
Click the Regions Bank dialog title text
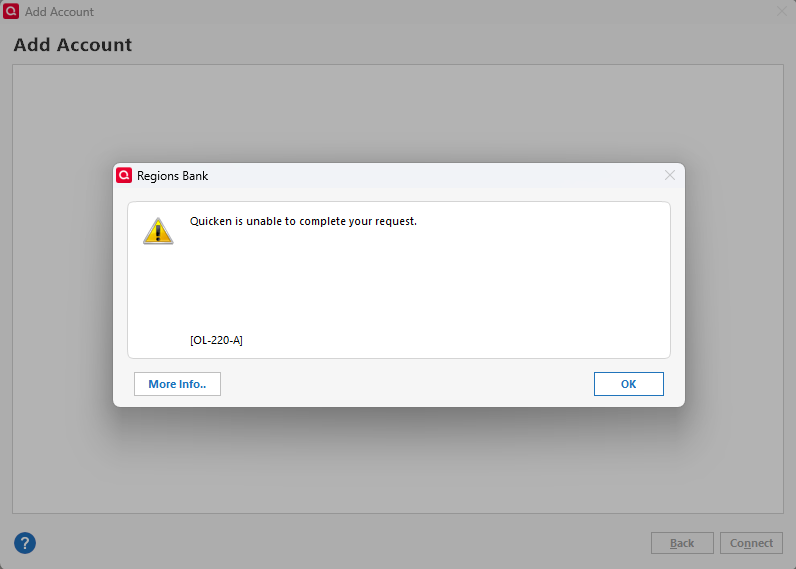pyautogui.click(x=173, y=176)
